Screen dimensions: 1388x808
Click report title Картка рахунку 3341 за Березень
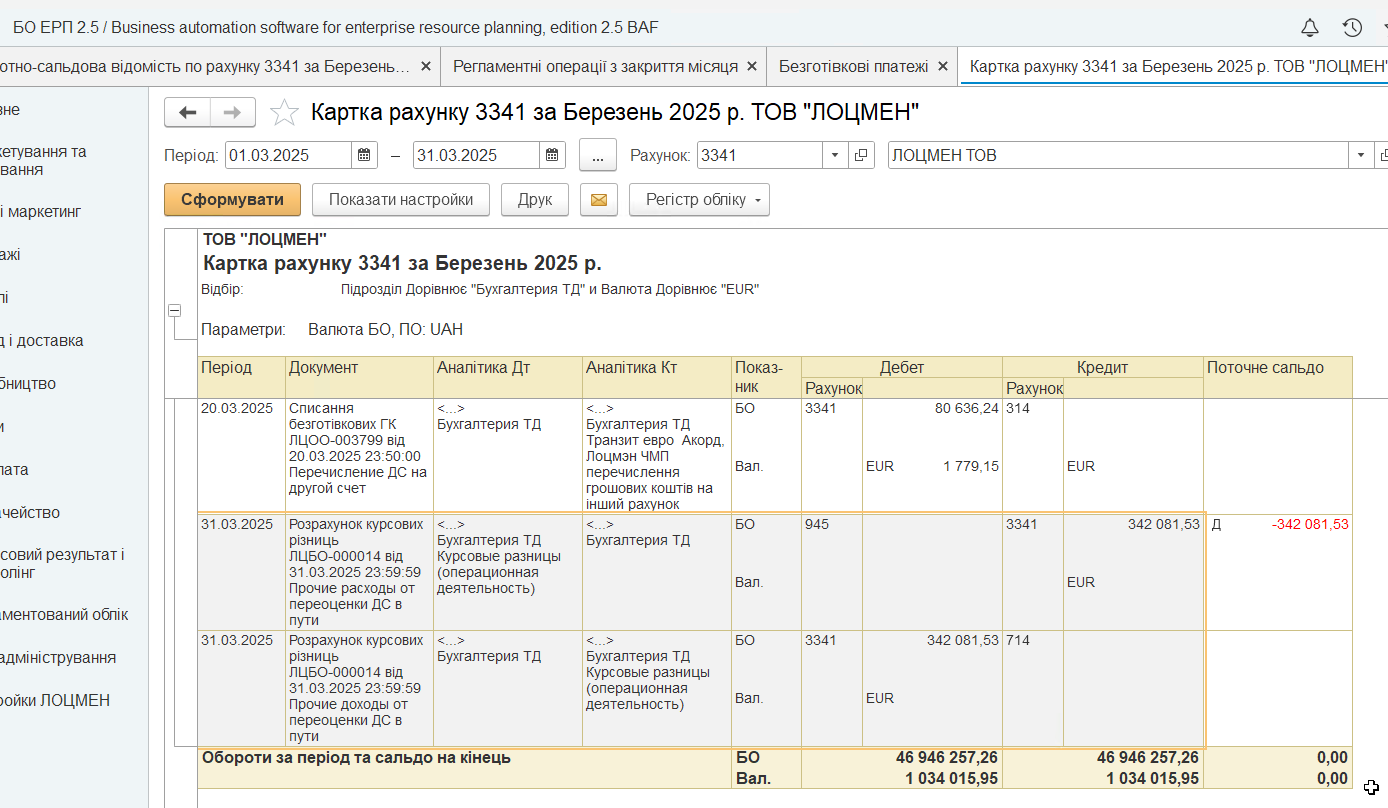pyautogui.click(x=402, y=264)
